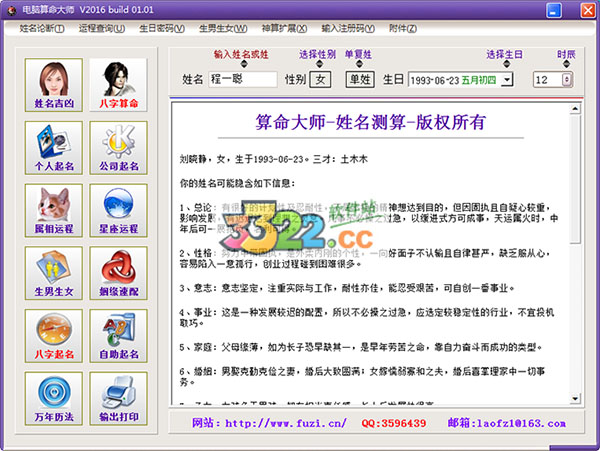Click the 选择性别 hint label
The width and height of the screenshot is (600, 451).
pos(318,54)
